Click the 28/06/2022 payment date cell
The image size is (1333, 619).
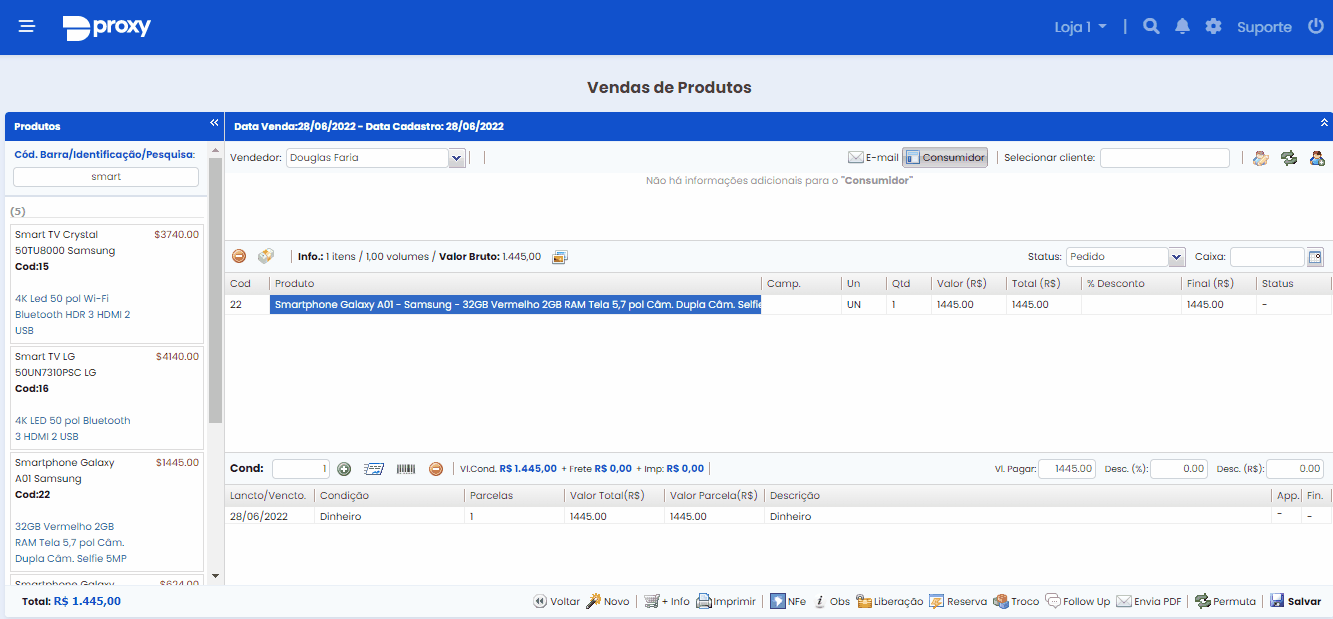pos(269,517)
